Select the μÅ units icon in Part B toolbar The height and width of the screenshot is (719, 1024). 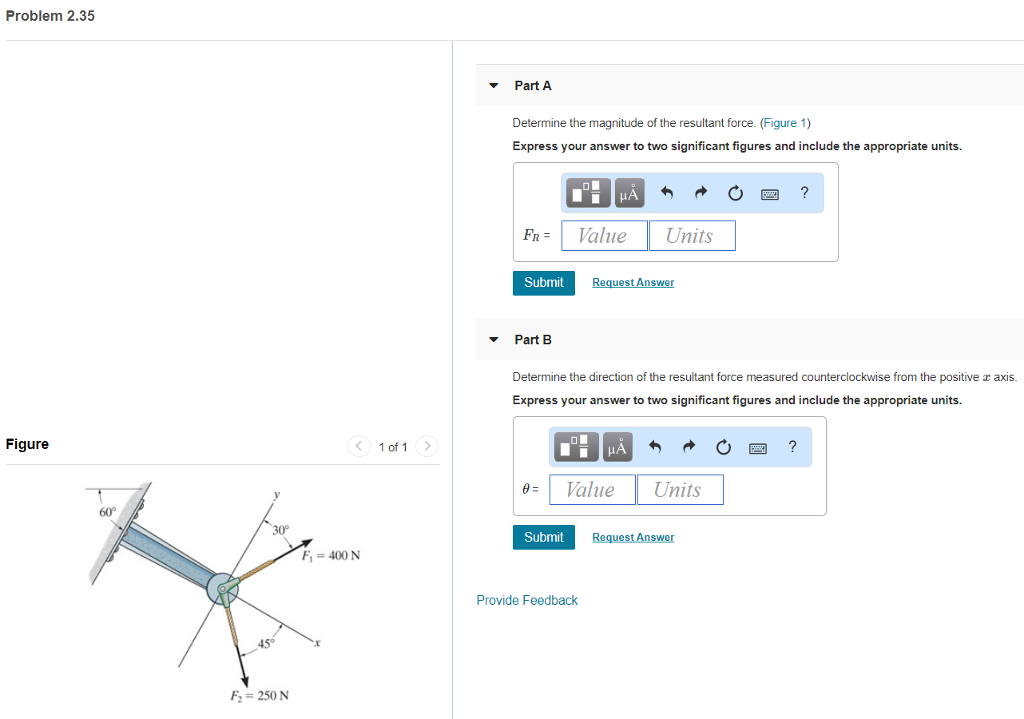tap(616, 446)
